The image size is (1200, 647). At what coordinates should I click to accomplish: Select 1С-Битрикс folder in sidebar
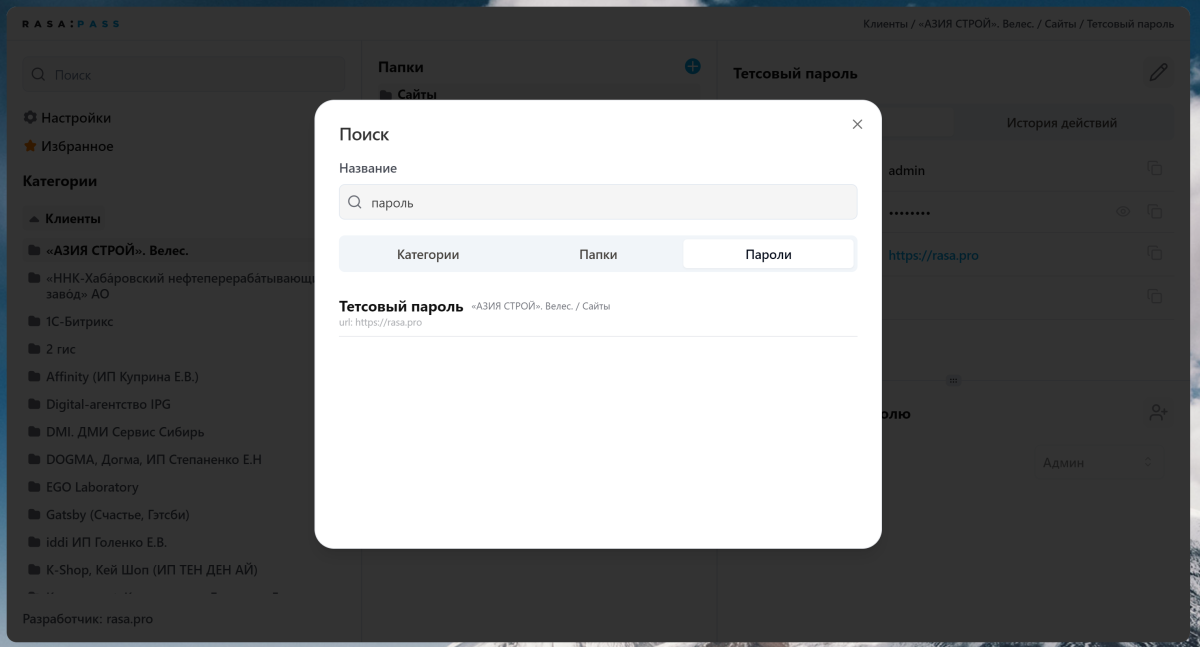tap(80, 322)
